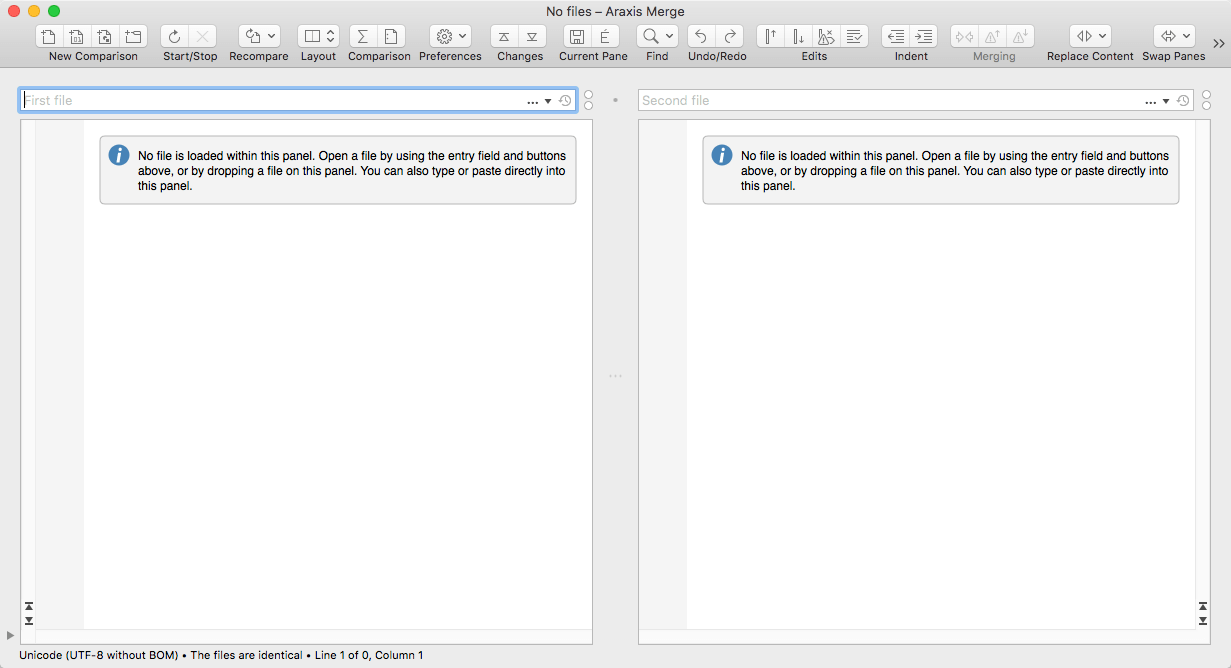
Task: Start a new binary comparison
Action: click(78, 36)
